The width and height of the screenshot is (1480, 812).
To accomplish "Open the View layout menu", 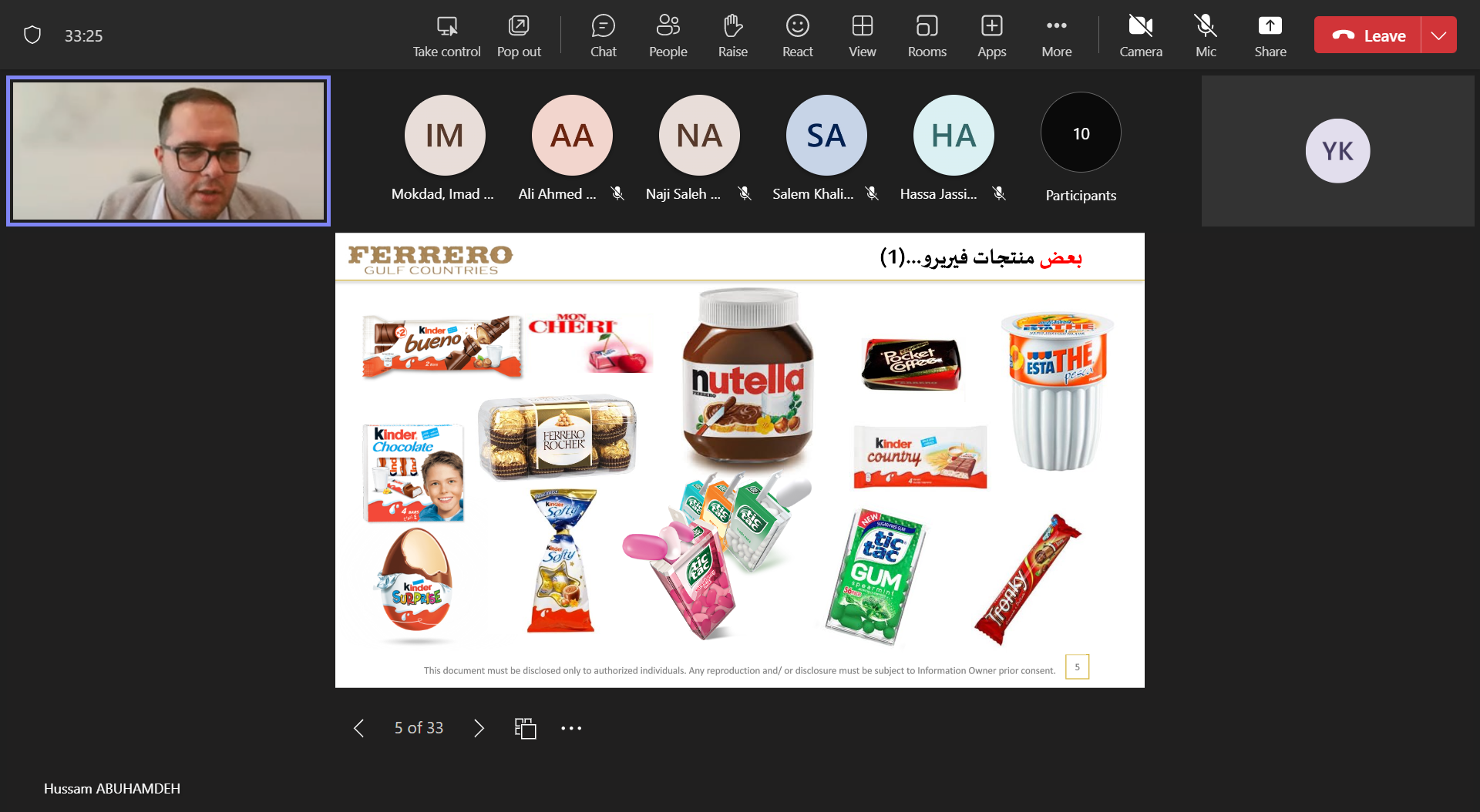I will tap(862, 35).
